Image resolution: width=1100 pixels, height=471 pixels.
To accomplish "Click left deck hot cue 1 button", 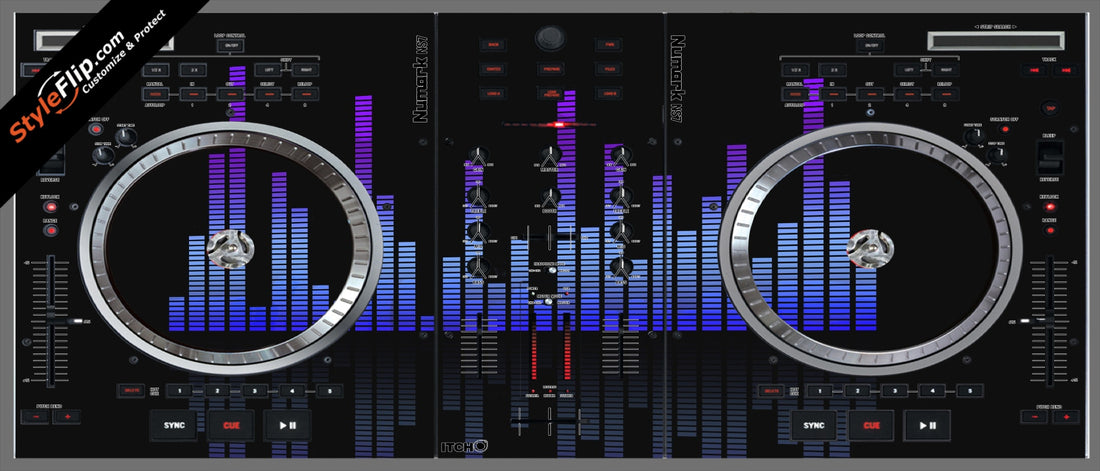I will 180,391.
